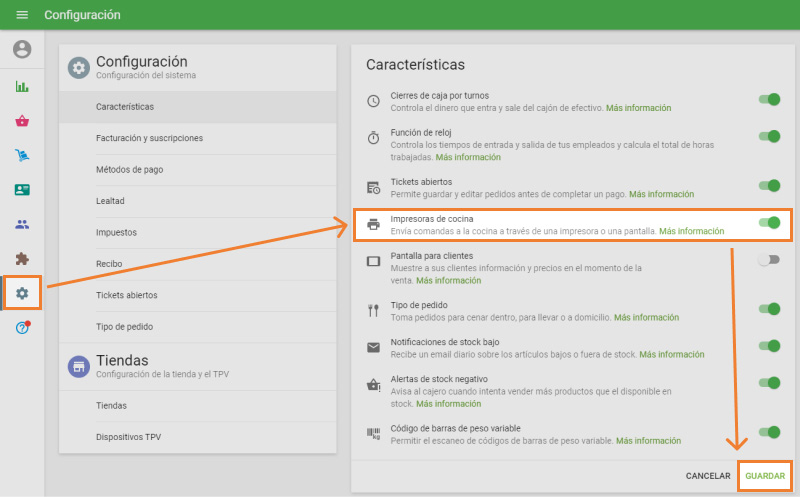This screenshot has width=800, height=497.
Task: Open the reports bar chart icon
Action: [x=22, y=86]
